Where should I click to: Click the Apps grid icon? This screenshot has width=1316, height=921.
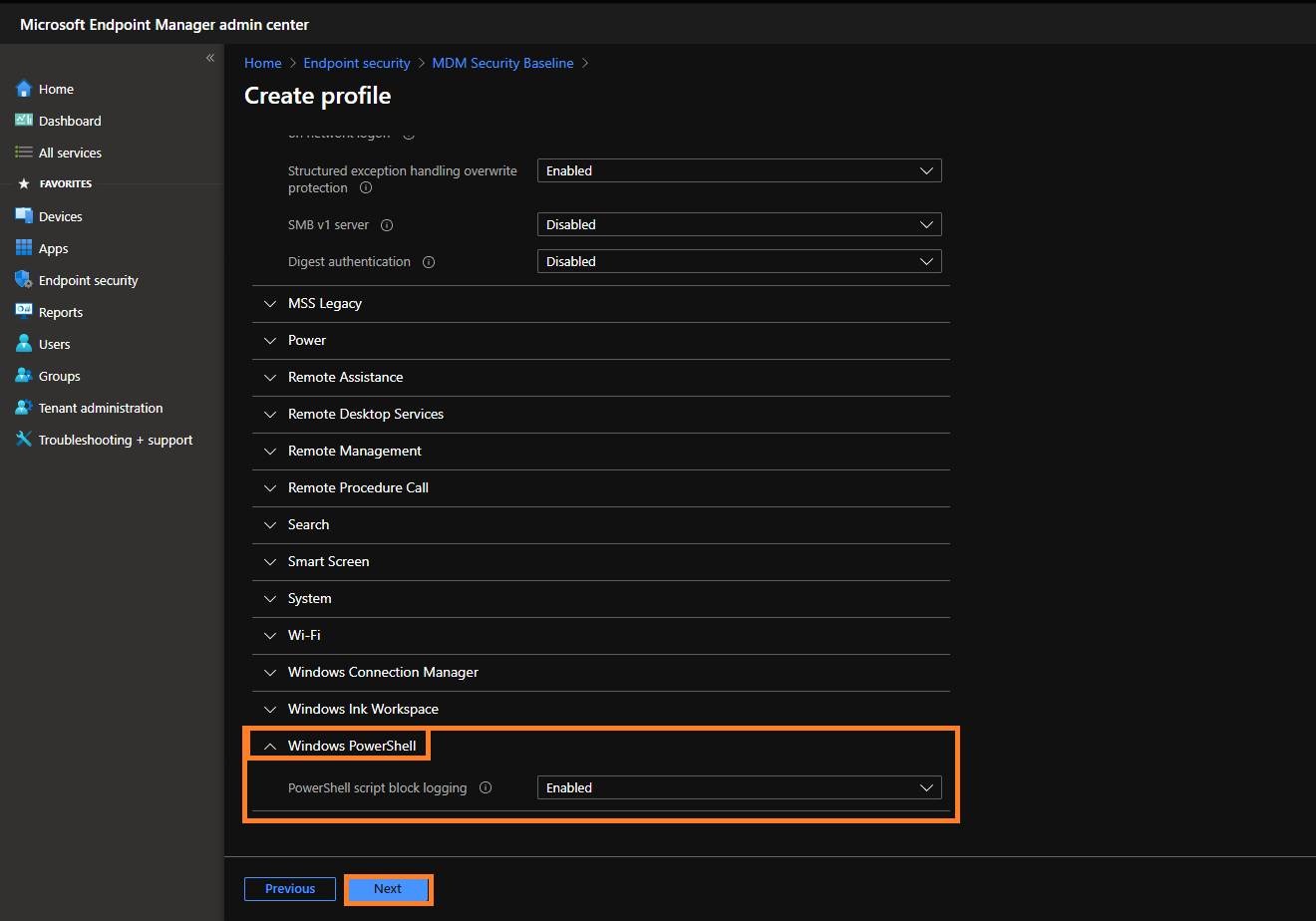[24, 248]
